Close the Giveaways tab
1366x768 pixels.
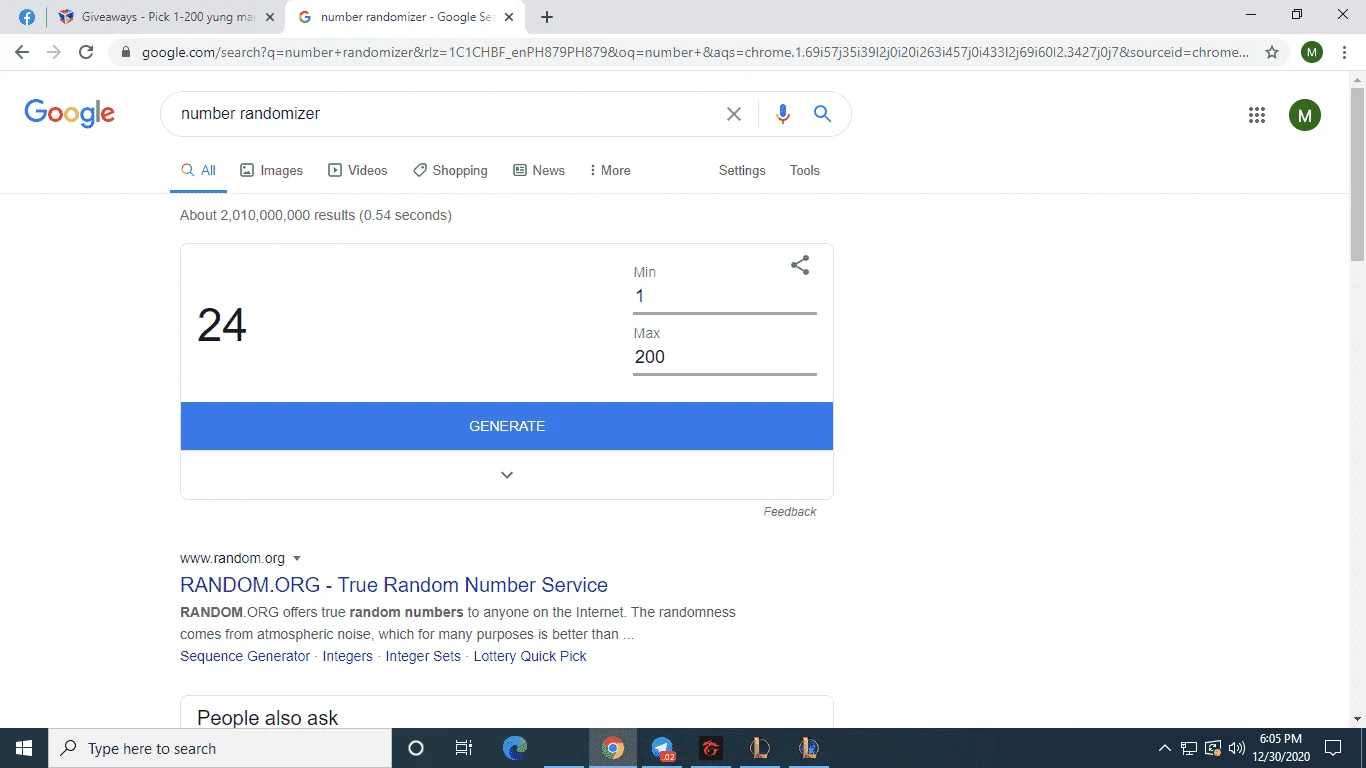pos(269,17)
